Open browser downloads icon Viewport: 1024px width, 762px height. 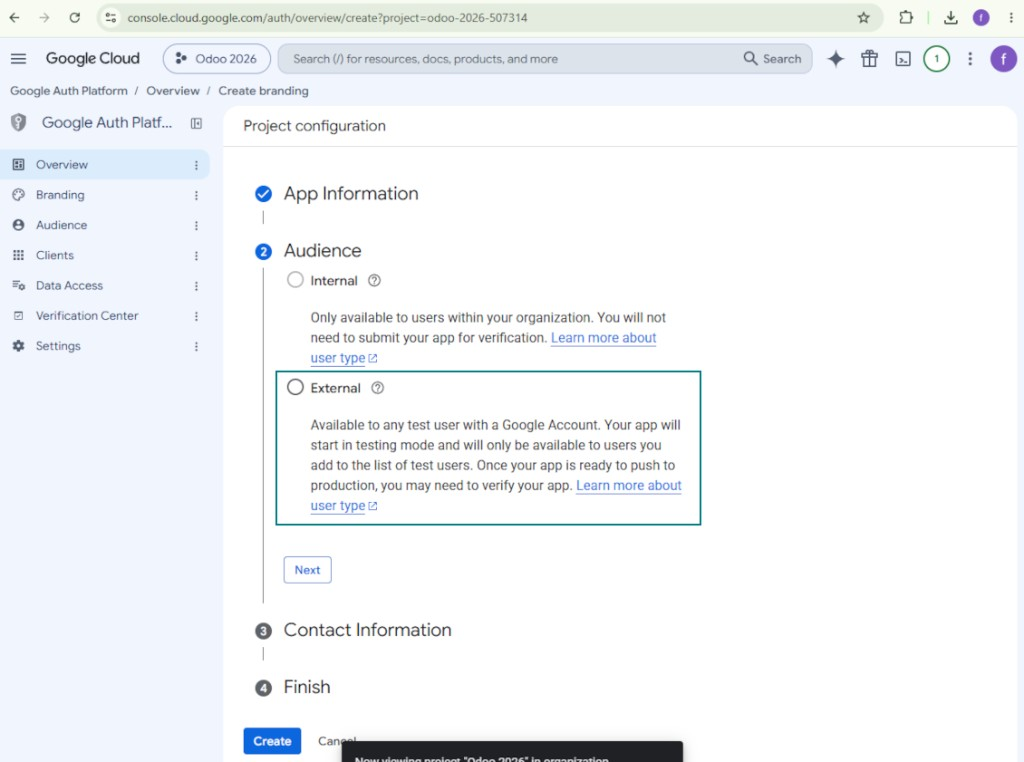pos(951,18)
